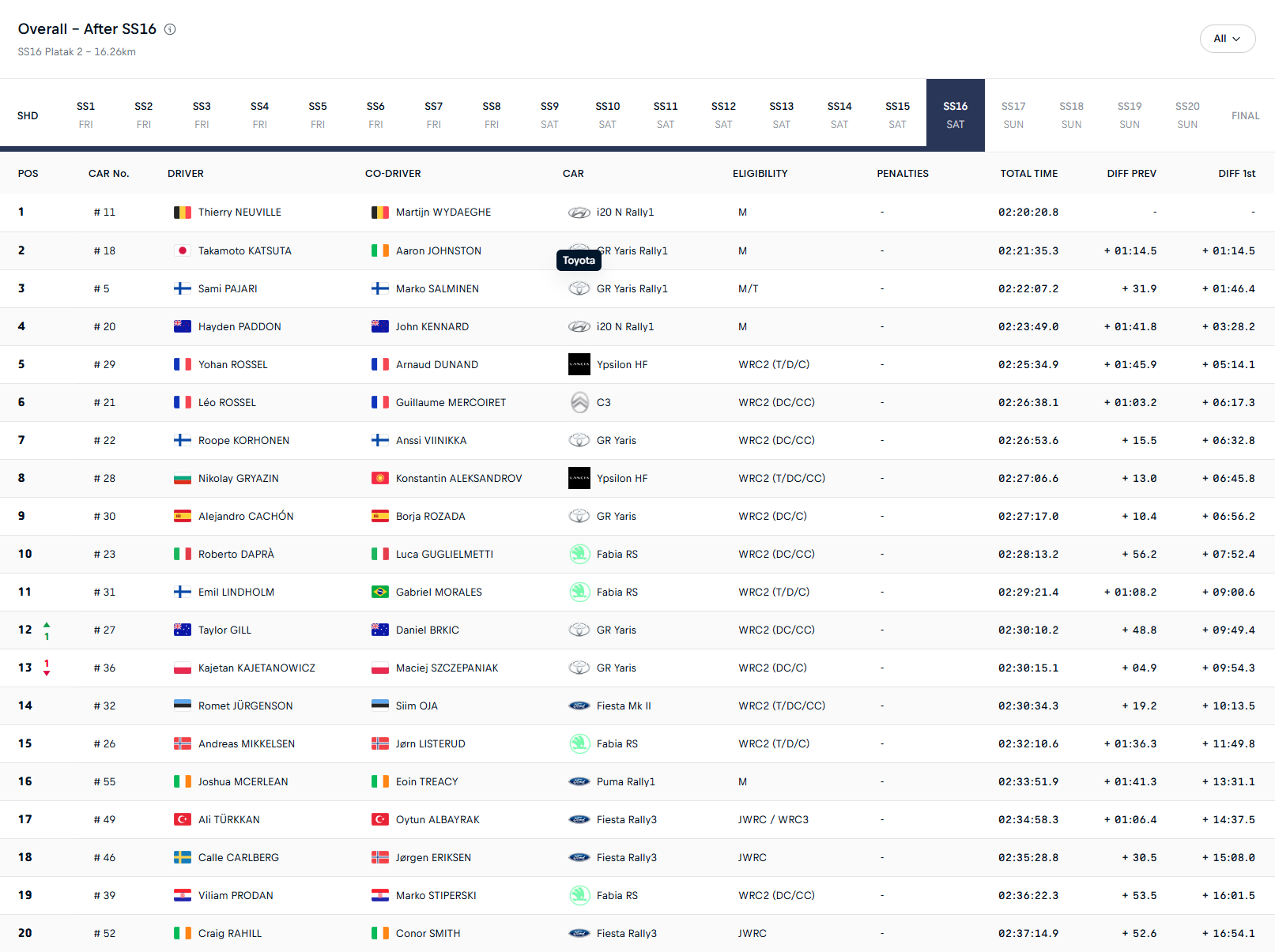The image size is (1275, 952).
Task: Click Swedish flag beside Calle Carlberg
Action: coord(183,857)
